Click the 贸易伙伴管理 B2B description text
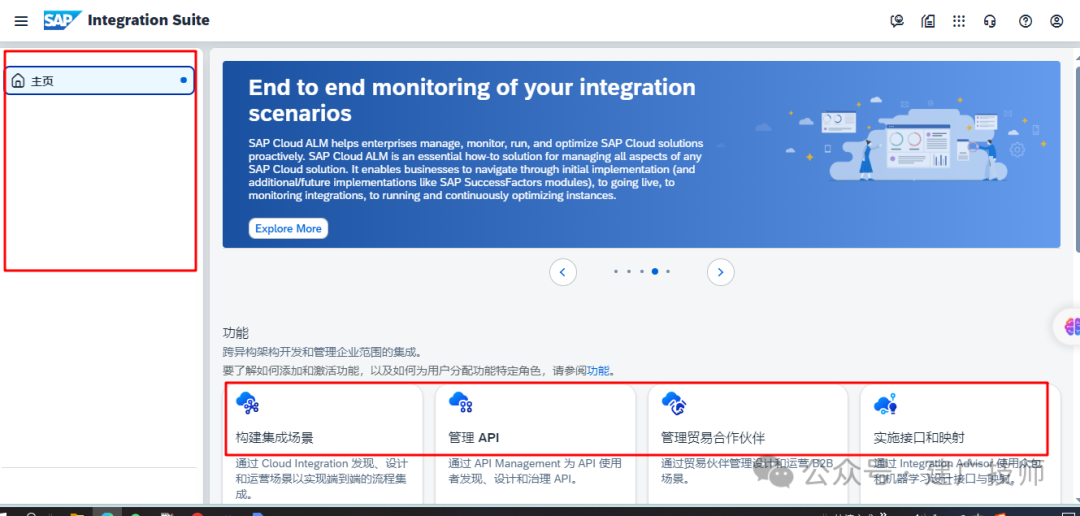 pyautogui.click(x=747, y=471)
